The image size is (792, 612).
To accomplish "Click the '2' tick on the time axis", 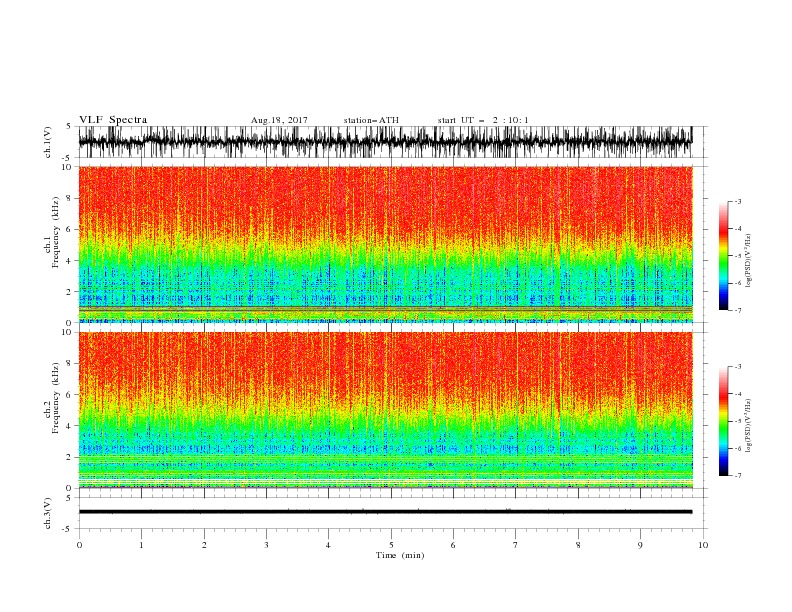I will tap(204, 545).
